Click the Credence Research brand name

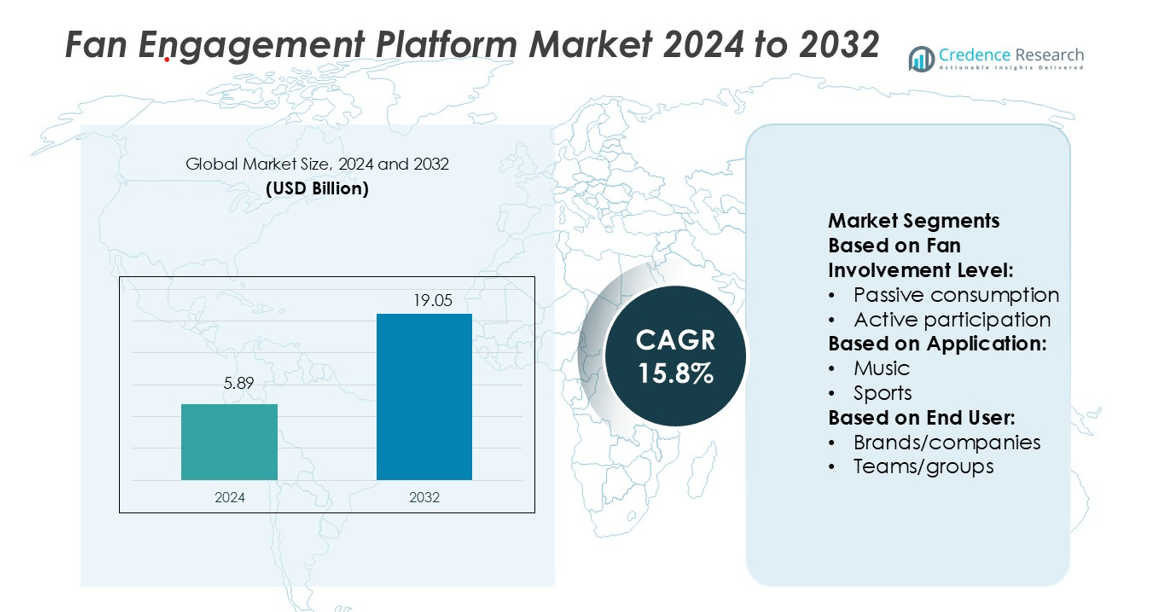[x=1010, y=54]
